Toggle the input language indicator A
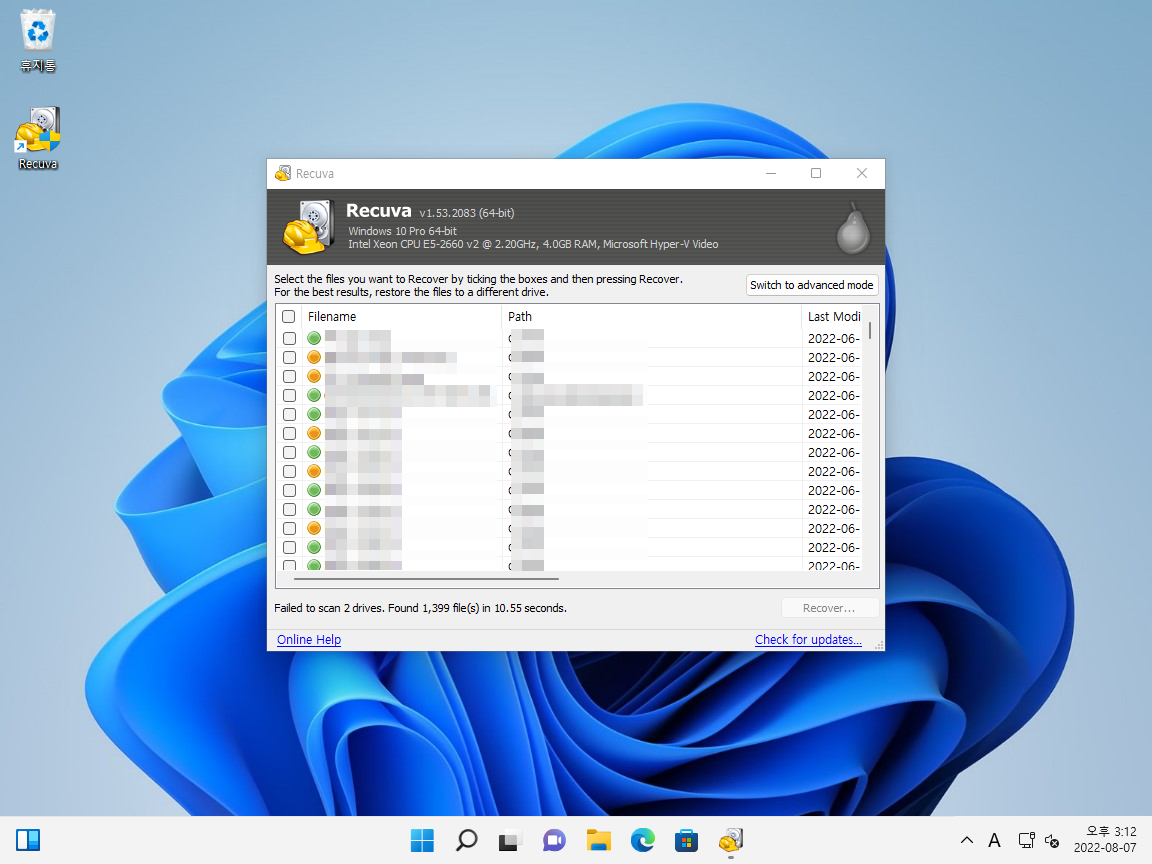The width and height of the screenshot is (1152, 864). tap(994, 840)
